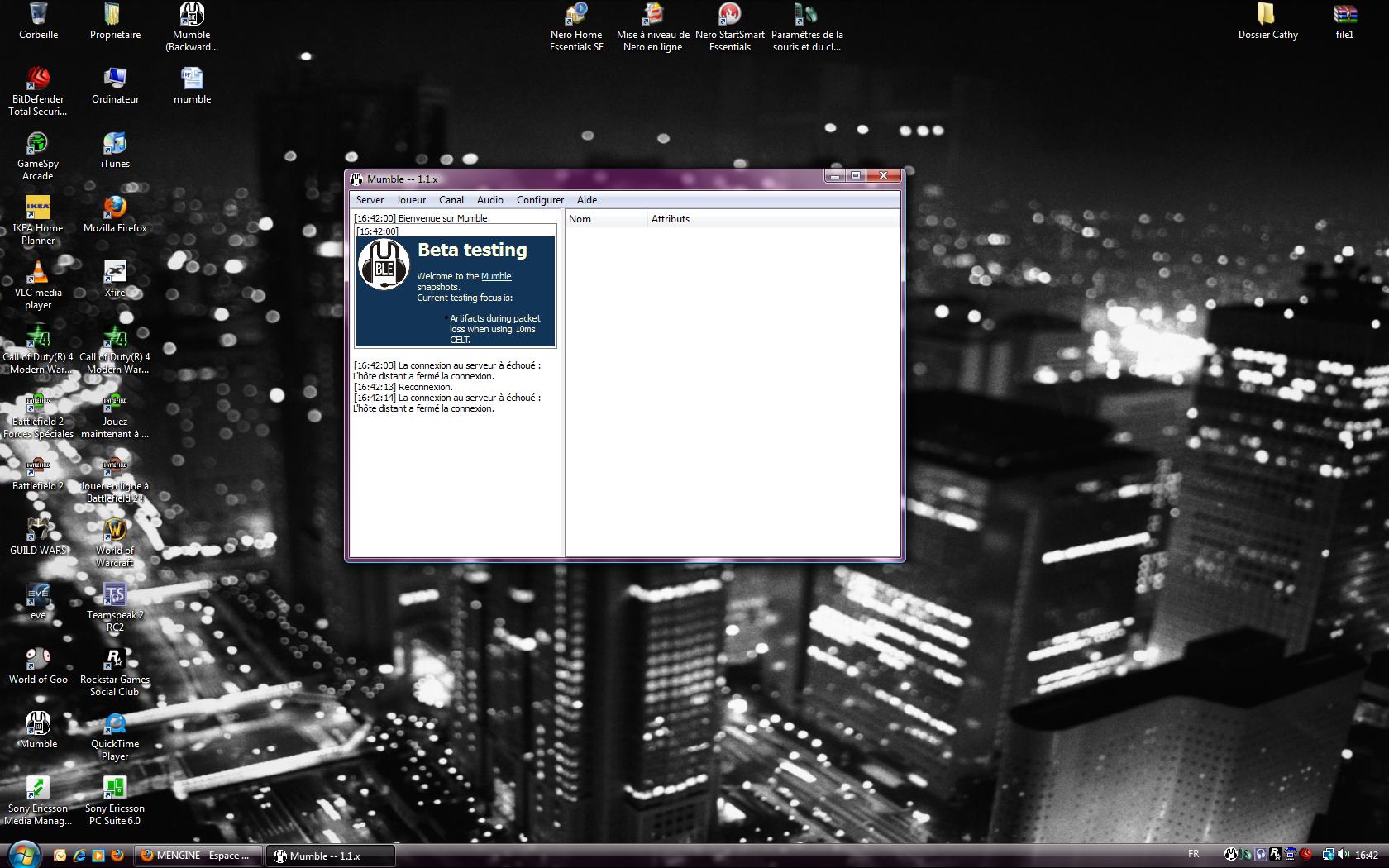Select the Battlefield 2 Forces Spéciales icon
Image resolution: width=1389 pixels, height=868 pixels.
[x=38, y=413]
